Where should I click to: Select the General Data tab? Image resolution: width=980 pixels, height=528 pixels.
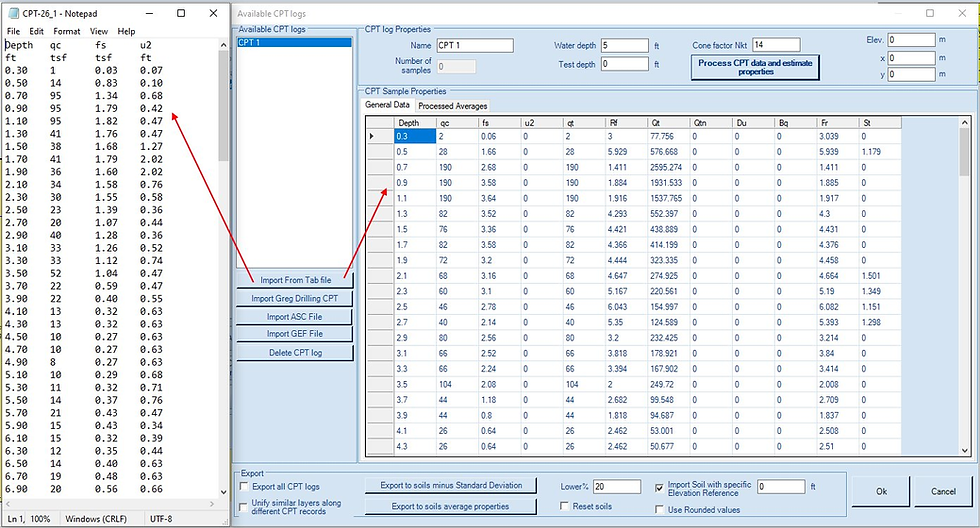pos(387,105)
